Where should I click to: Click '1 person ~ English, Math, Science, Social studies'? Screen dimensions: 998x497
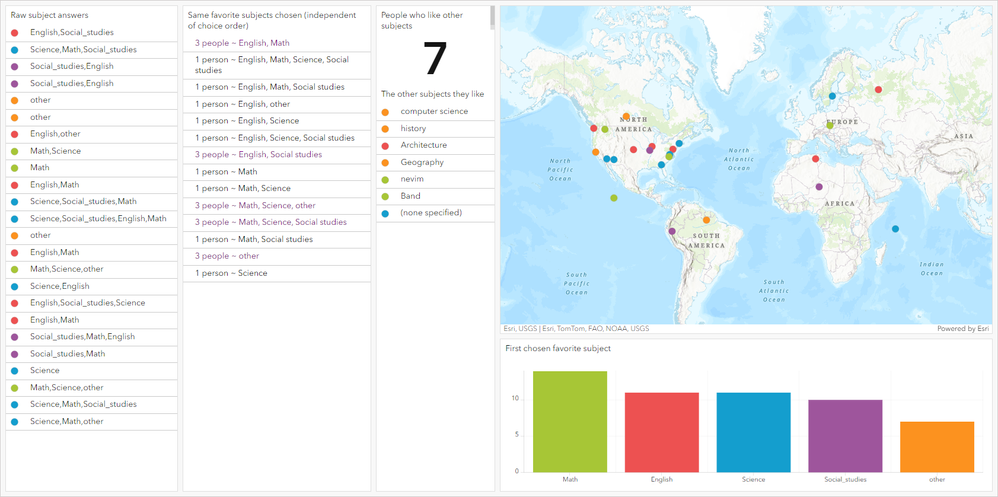click(277, 65)
